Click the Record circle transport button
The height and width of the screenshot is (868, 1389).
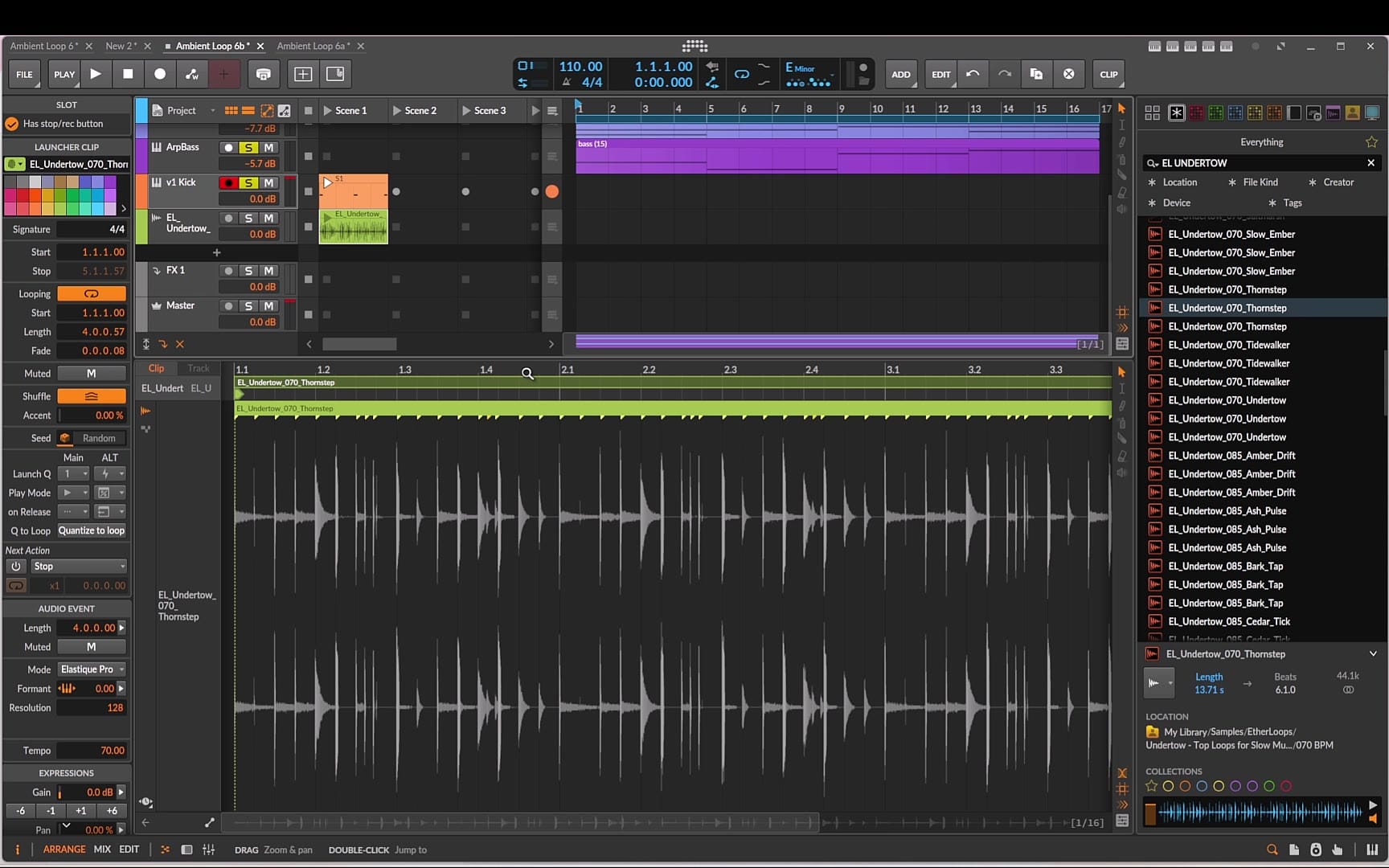pos(160,74)
